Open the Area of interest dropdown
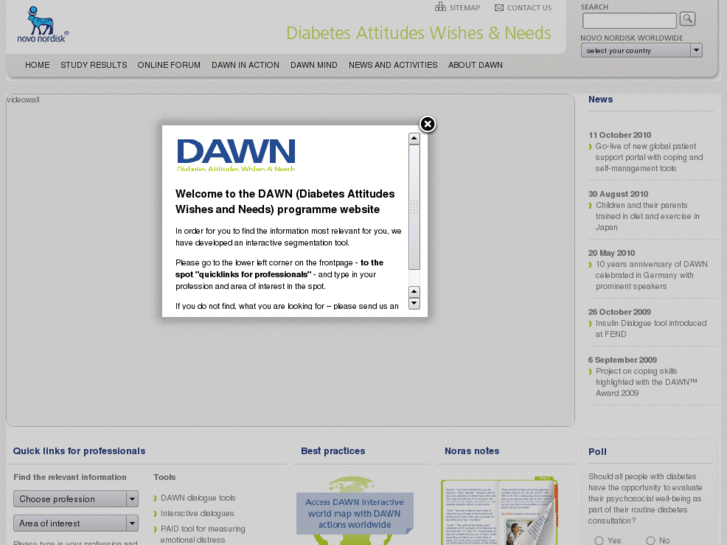 pos(76,523)
